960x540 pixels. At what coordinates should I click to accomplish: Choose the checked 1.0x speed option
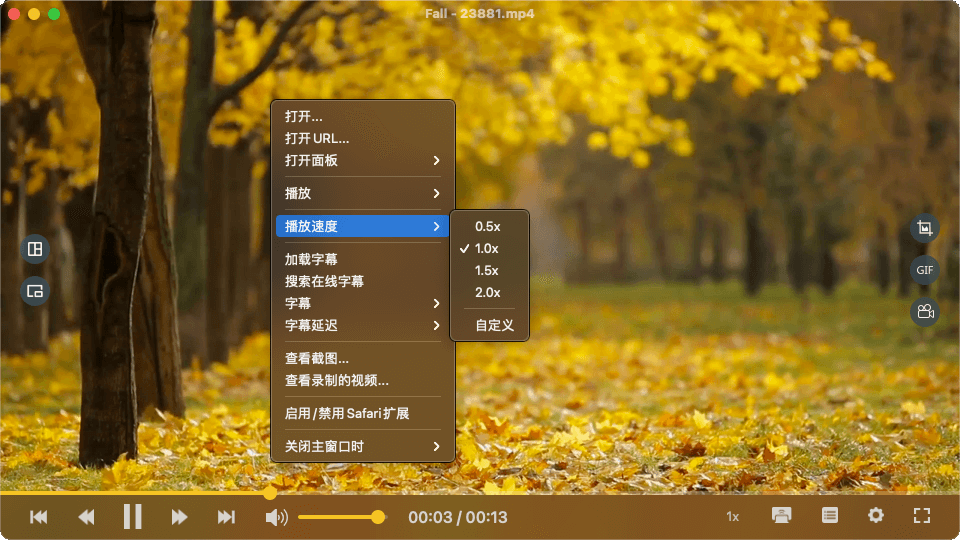pos(488,249)
